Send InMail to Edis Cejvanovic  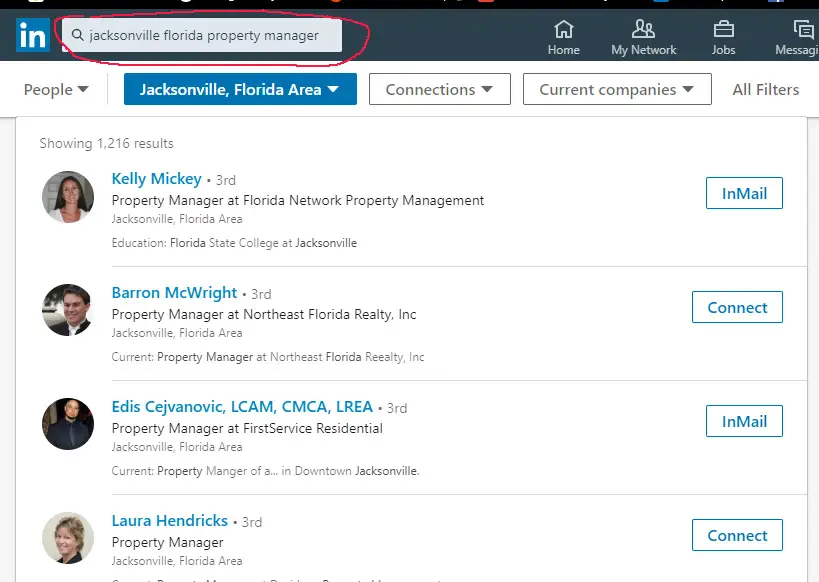click(x=744, y=421)
